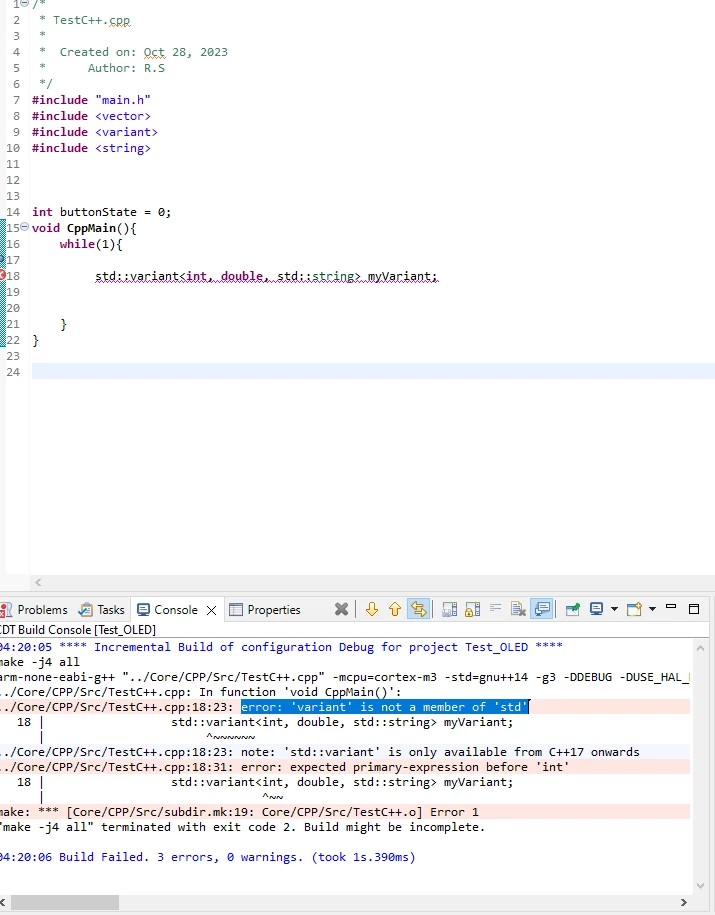Open dropdown next to Display Selected Console
The image size is (715, 915).
click(x=614, y=609)
